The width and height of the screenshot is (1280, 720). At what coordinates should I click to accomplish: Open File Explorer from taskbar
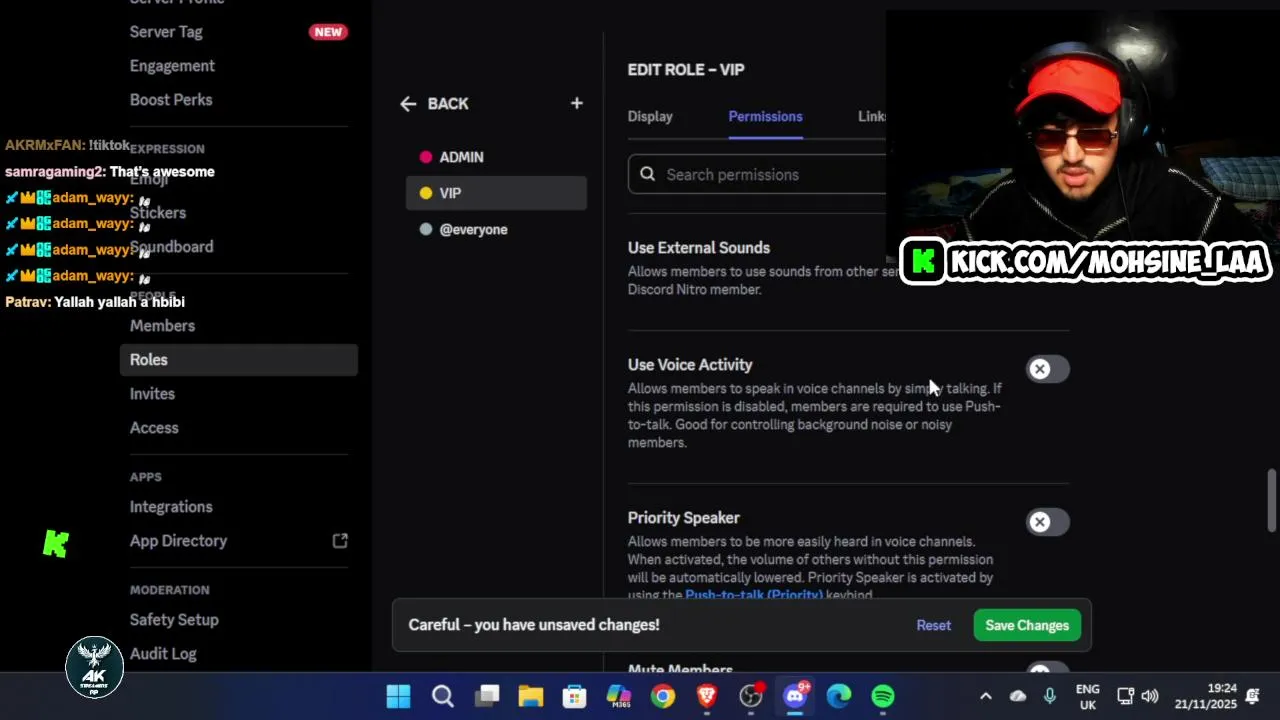(531, 696)
